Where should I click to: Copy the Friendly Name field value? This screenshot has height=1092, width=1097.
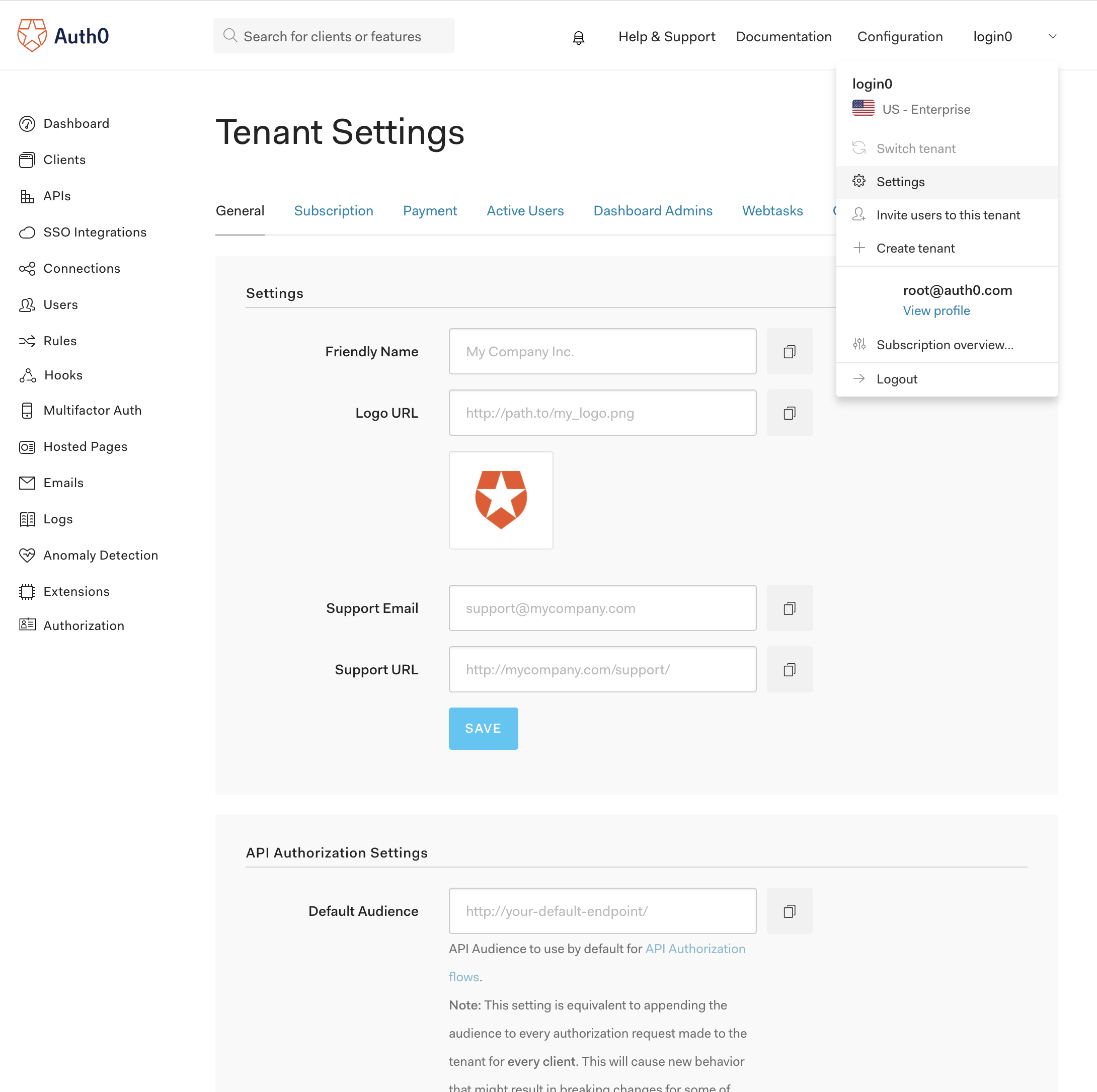click(789, 352)
